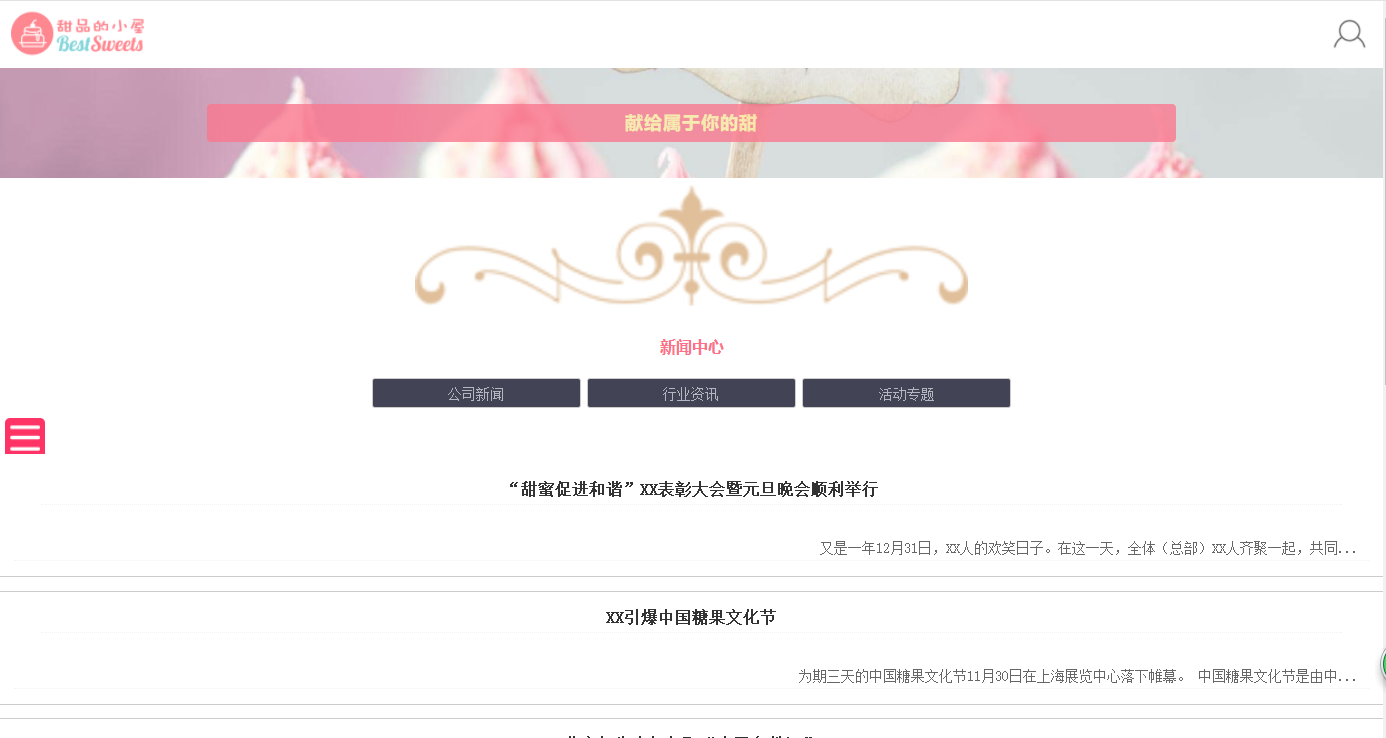Image resolution: width=1386 pixels, height=738 pixels.
Task: Switch to the 活动专题 tab
Action: (906, 393)
